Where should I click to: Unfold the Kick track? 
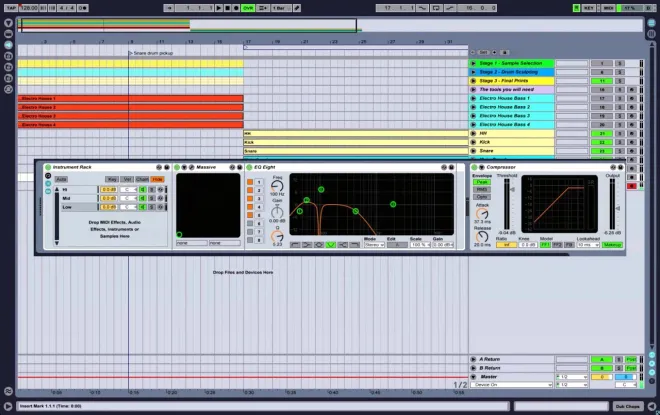473,142
